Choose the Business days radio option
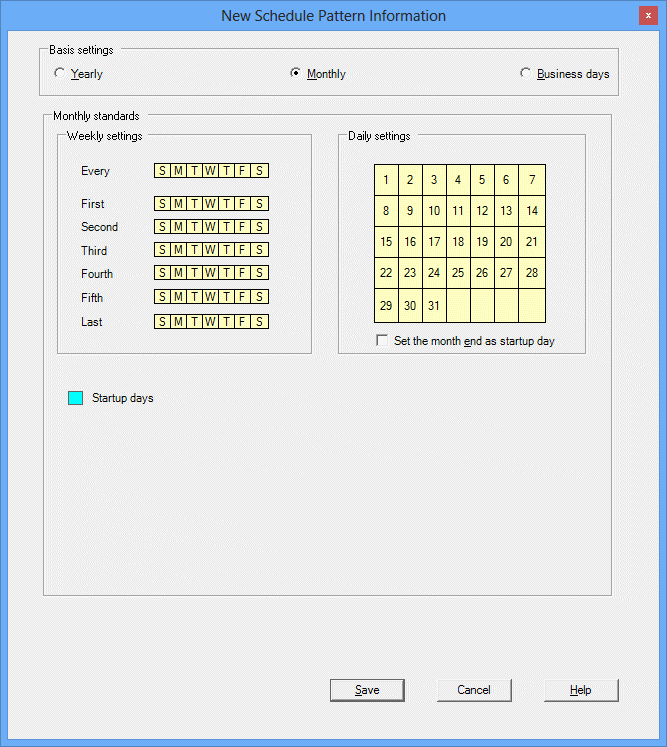The height and width of the screenshot is (747, 667). pyautogui.click(x=526, y=74)
